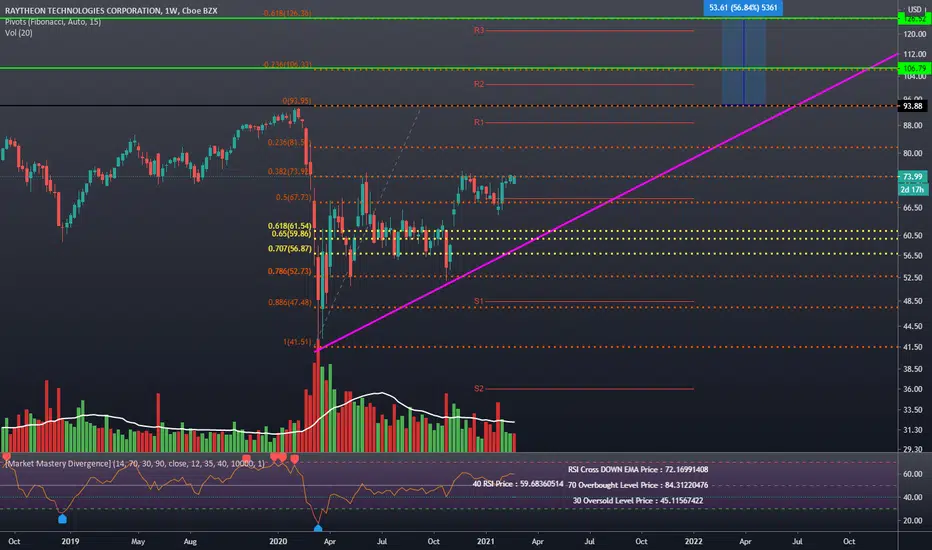The width and height of the screenshot is (932, 550).
Task: Select the black horizontal line at 93.88
Action: (x=155, y=105)
